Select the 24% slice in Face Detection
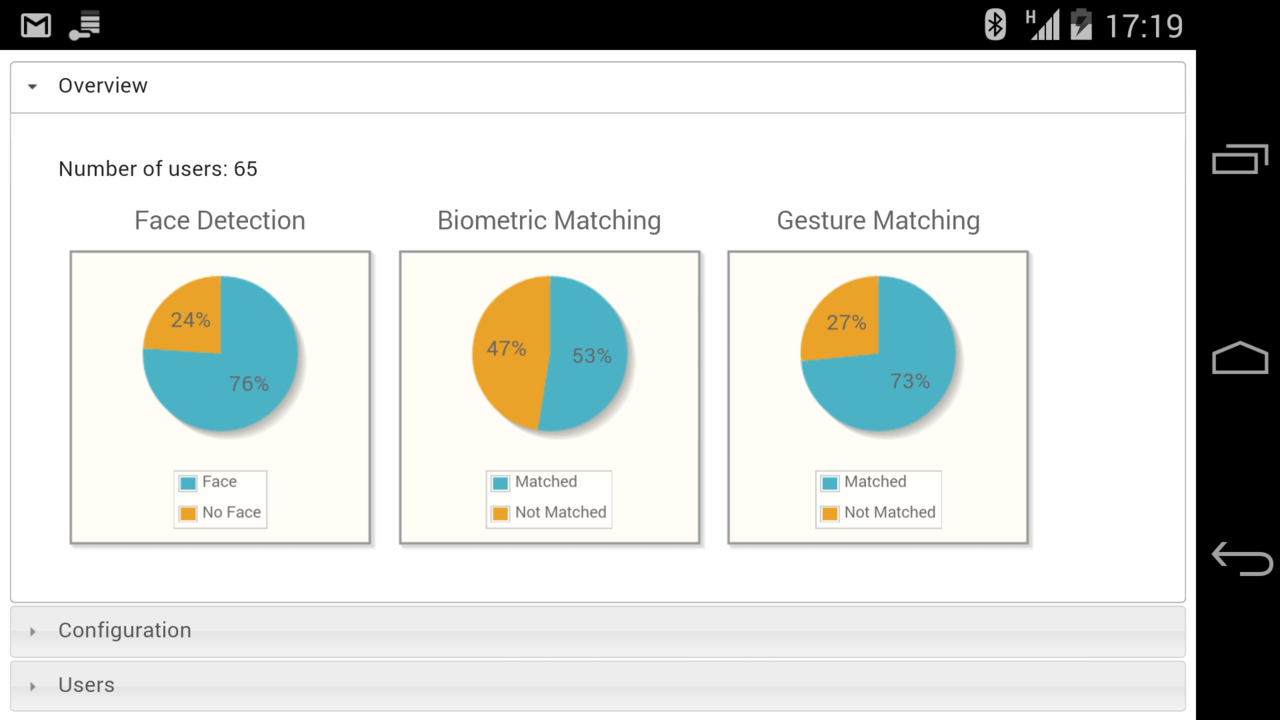1280x720 pixels. (x=188, y=320)
